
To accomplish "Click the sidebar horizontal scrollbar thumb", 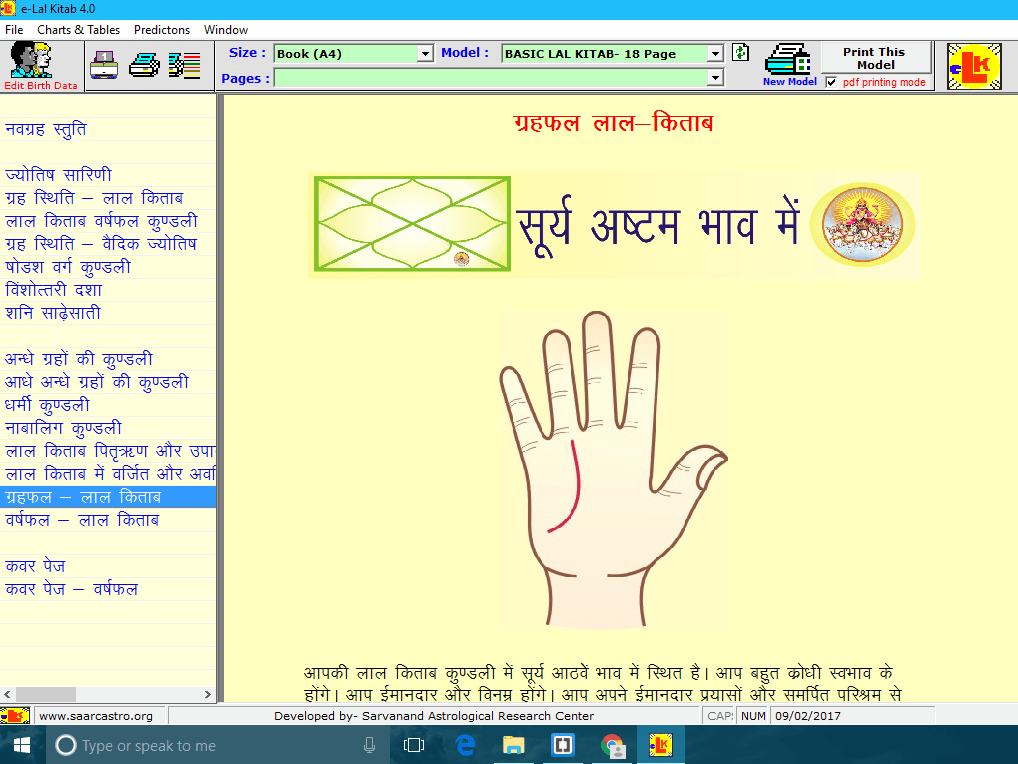I will click(45, 695).
